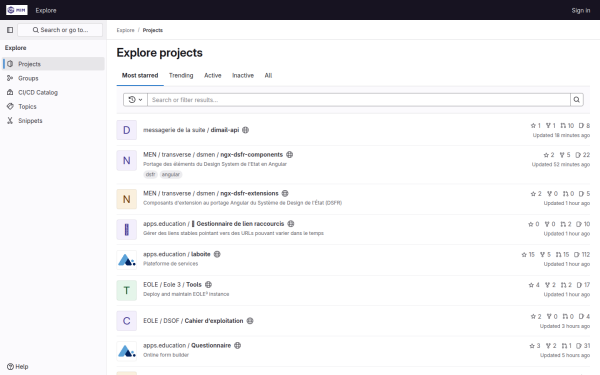
Task: Open the dimail-api project avatar D
Action: pyautogui.click(x=127, y=130)
